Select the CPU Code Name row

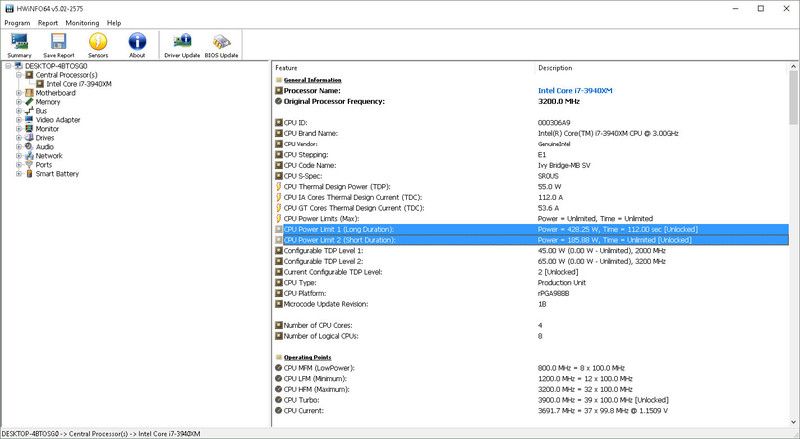pyautogui.click(x=531, y=165)
